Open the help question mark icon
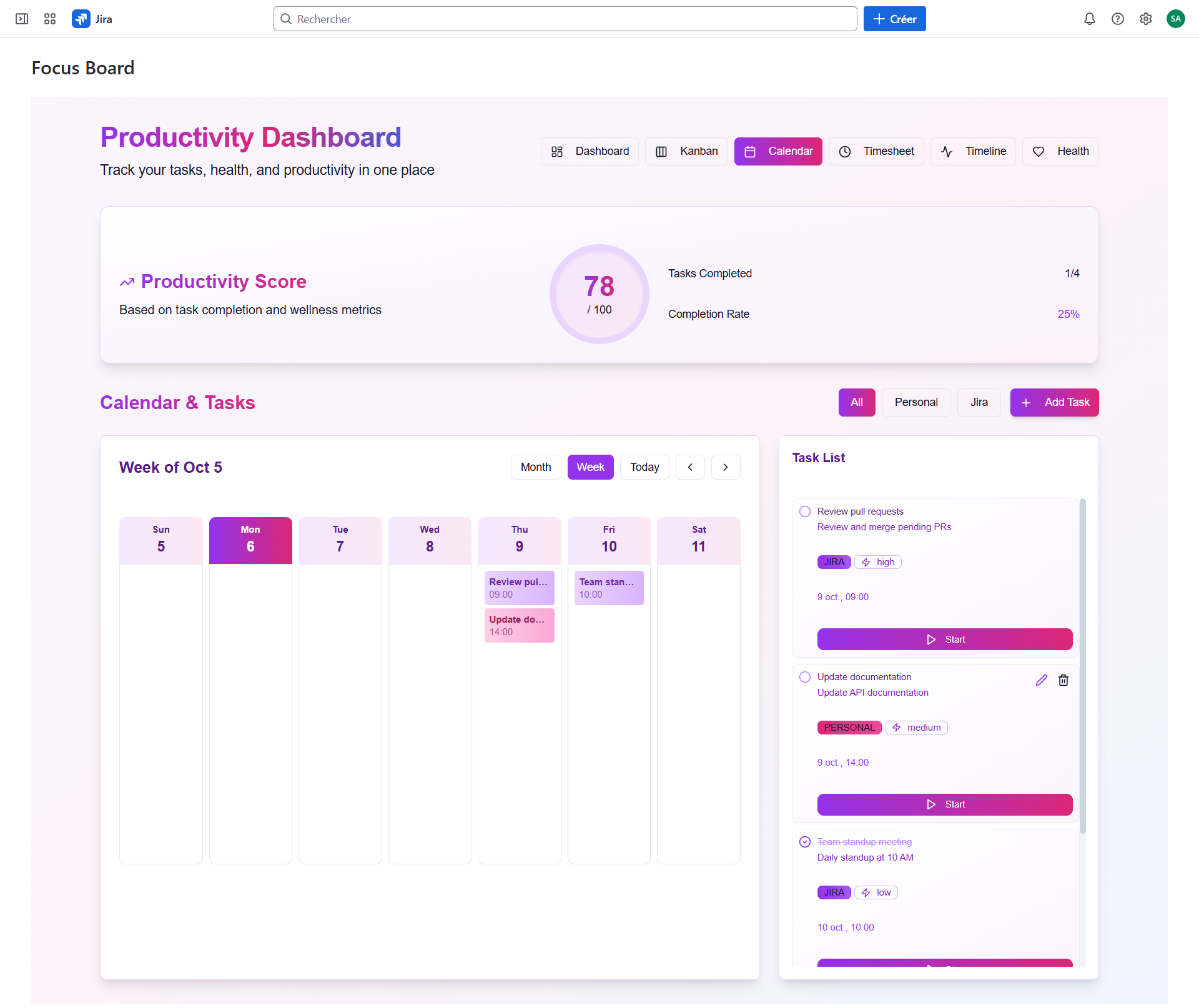This screenshot has height=1008, width=1199. [x=1117, y=19]
